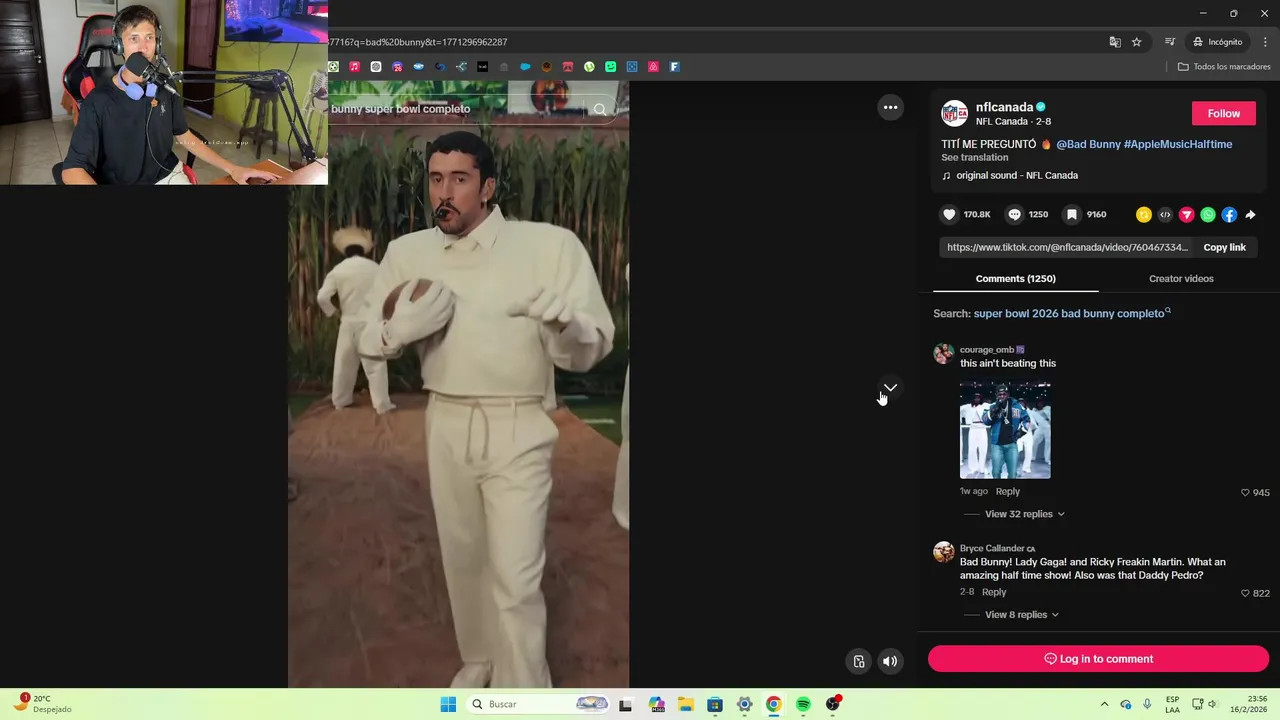Share the video to WhatsApp
The height and width of the screenshot is (720, 1280).
click(1208, 215)
